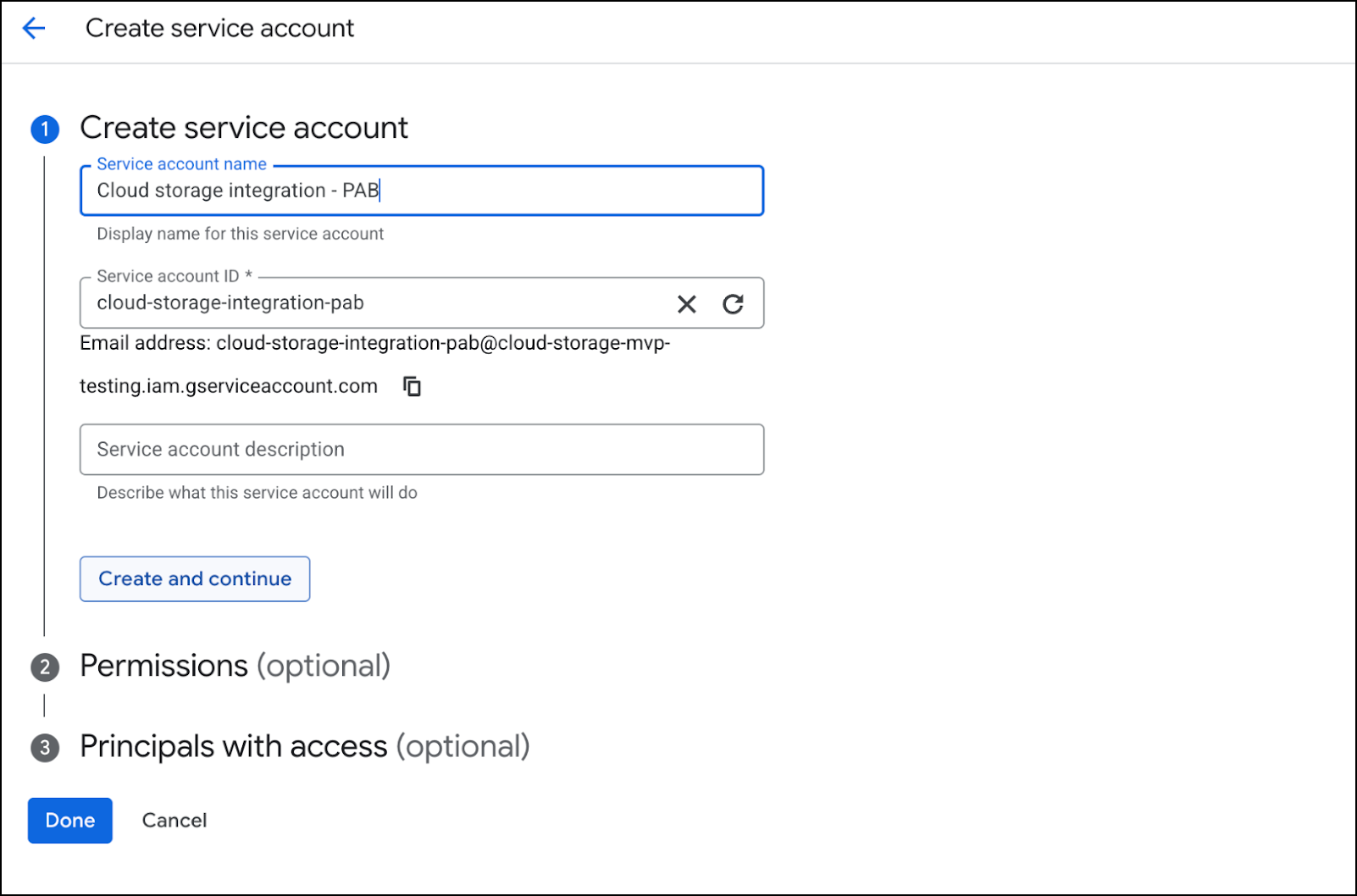Viewport: 1357px width, 896px height.
Task: Copy the service account email address
Action: pyautogui.click(x=413, y=387)
